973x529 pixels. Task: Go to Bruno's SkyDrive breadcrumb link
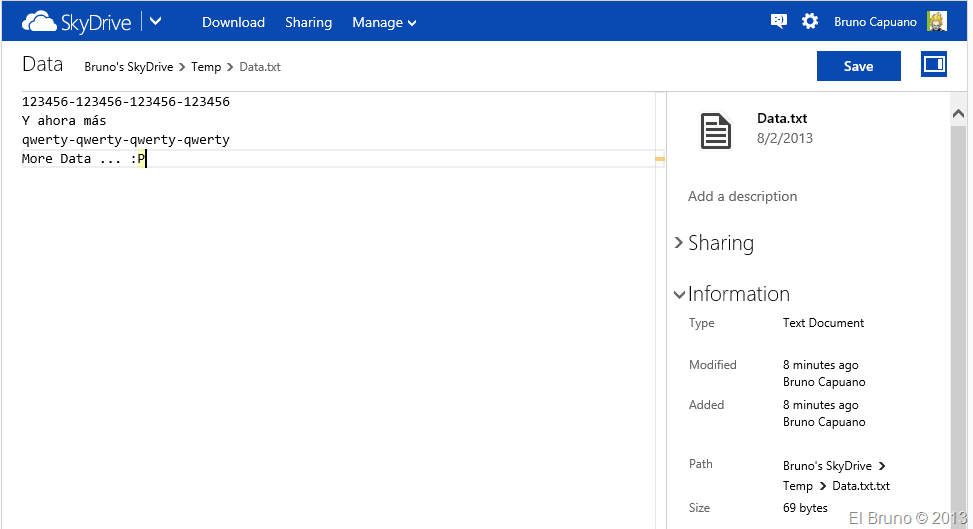128,67
